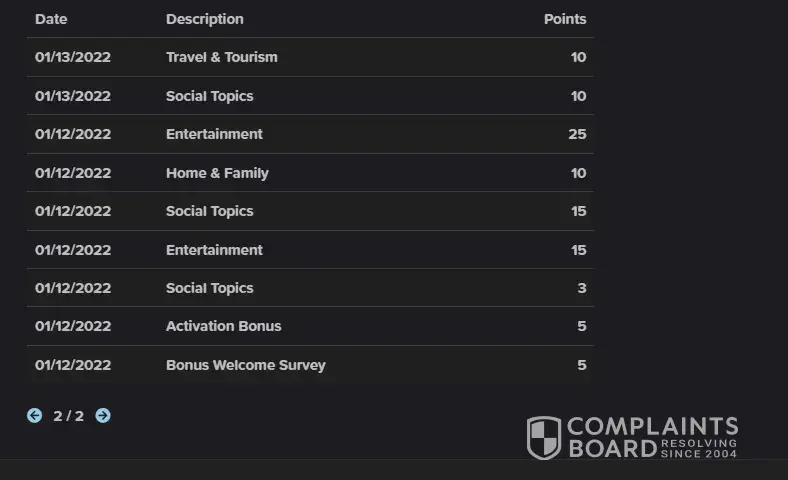
Task: Click the 5 points value for Activation Bonus
Action: coord(581,326)
